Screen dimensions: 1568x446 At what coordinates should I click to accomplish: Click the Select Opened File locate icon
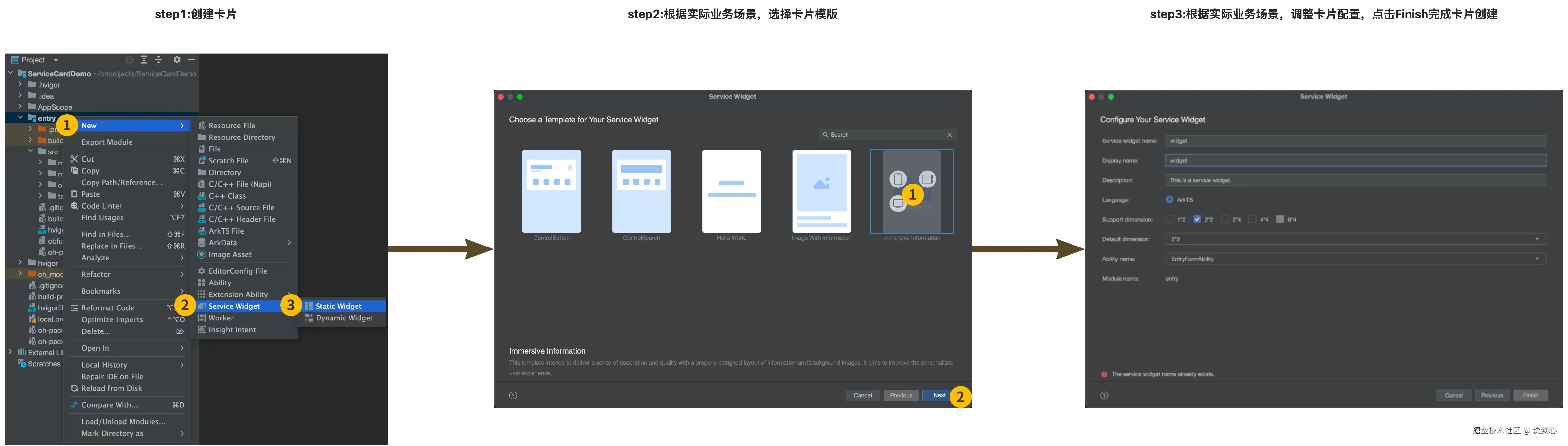click(x=130, y=60)
